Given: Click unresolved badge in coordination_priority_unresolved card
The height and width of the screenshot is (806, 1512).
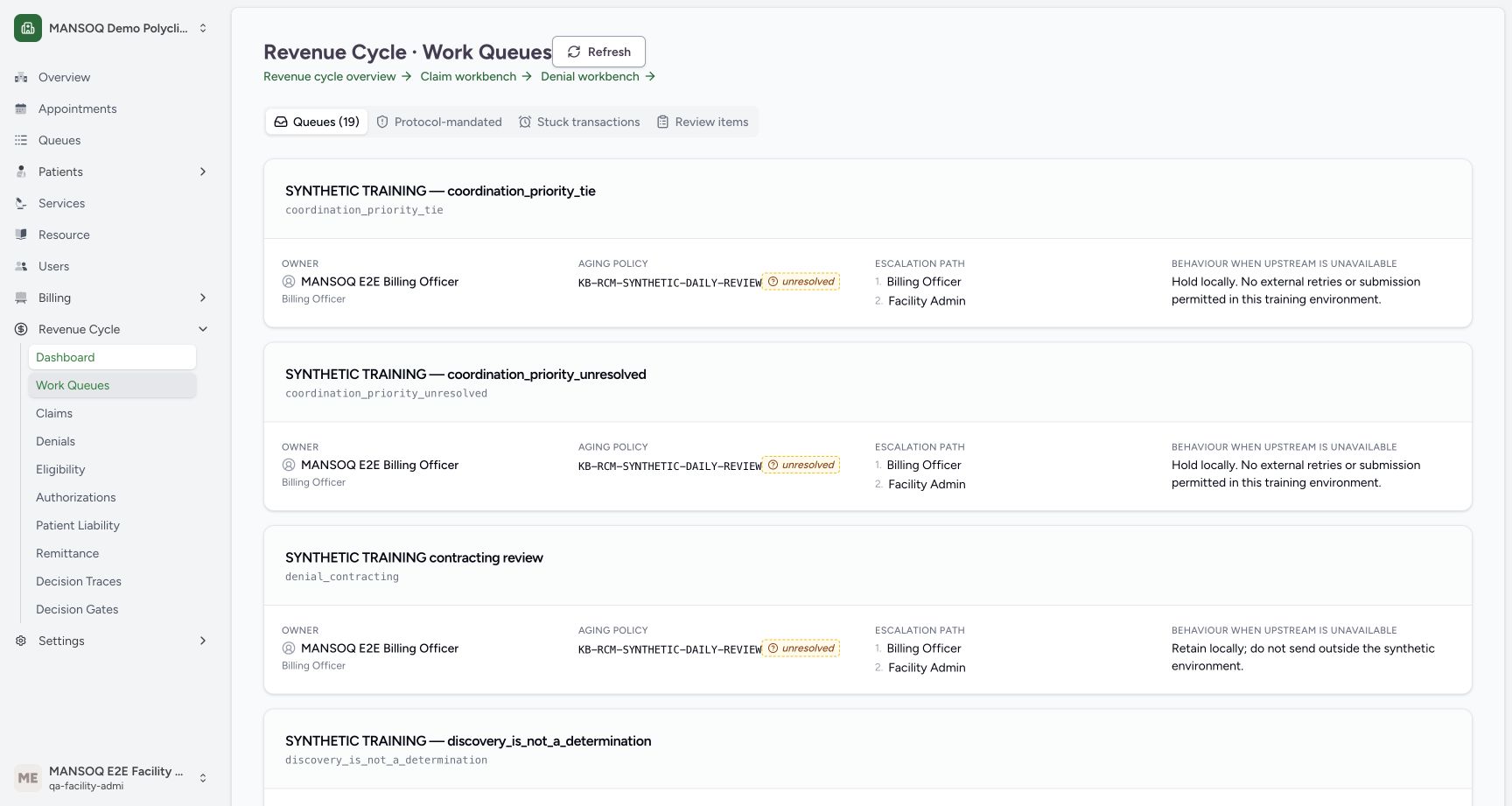Looking at the screenshot, I should point(801,465).
